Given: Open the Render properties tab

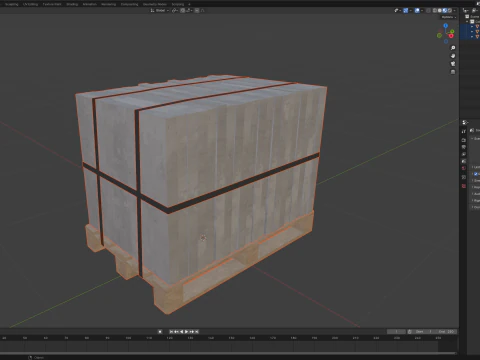Looking at the screenshot, I should click(464, 140).
